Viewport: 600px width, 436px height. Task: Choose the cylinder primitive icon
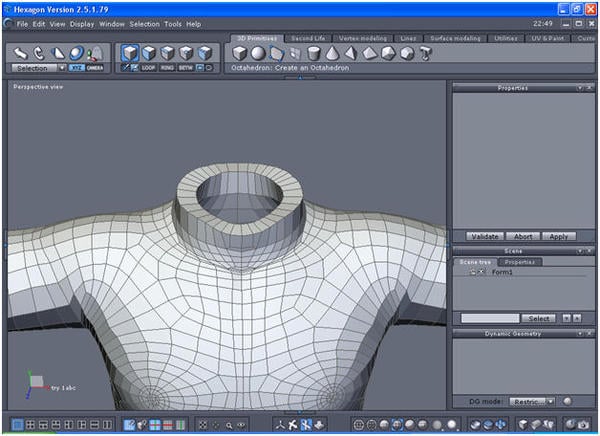click(314, 53)
